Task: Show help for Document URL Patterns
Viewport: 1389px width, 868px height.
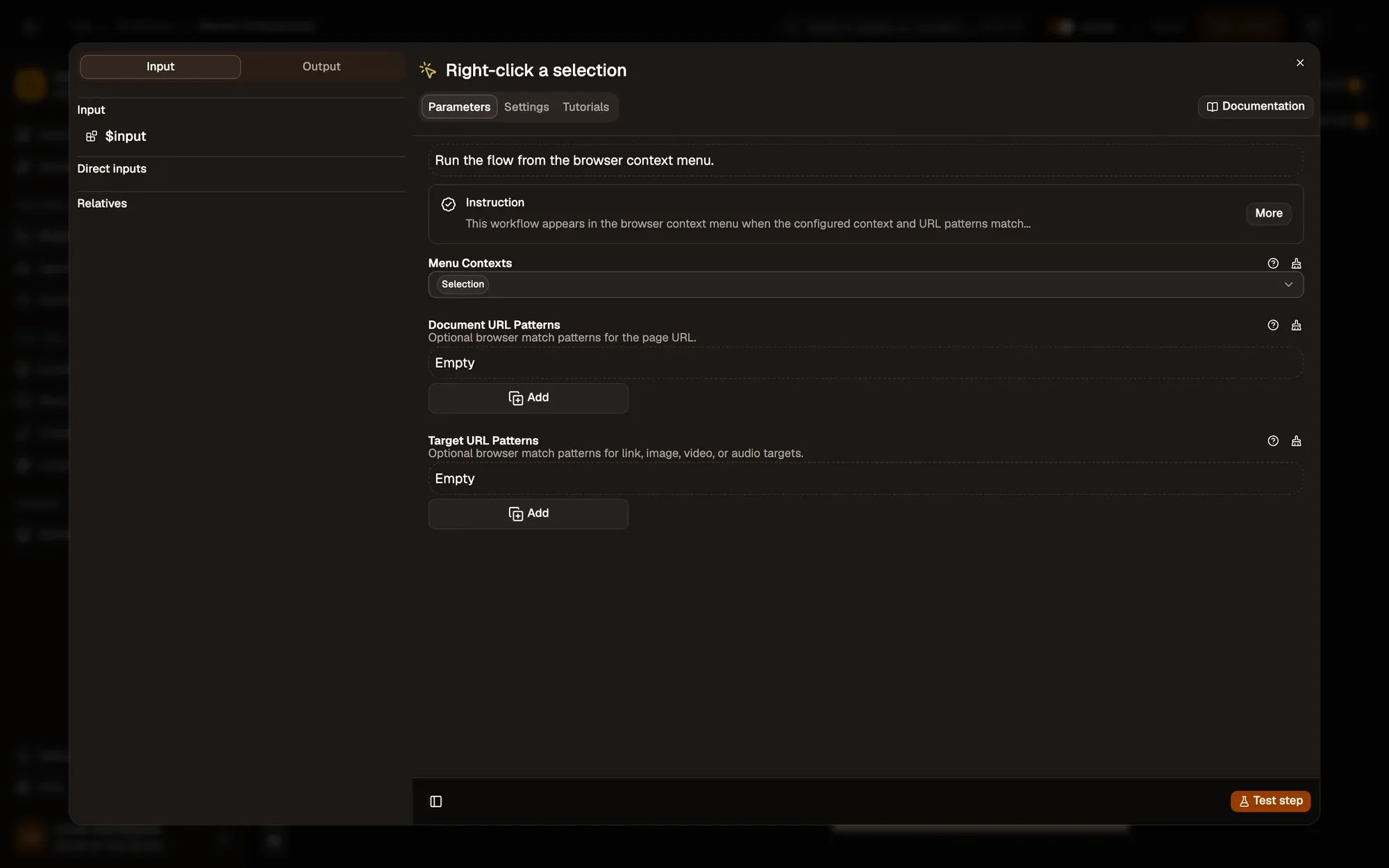Action: pos(1273,325)
